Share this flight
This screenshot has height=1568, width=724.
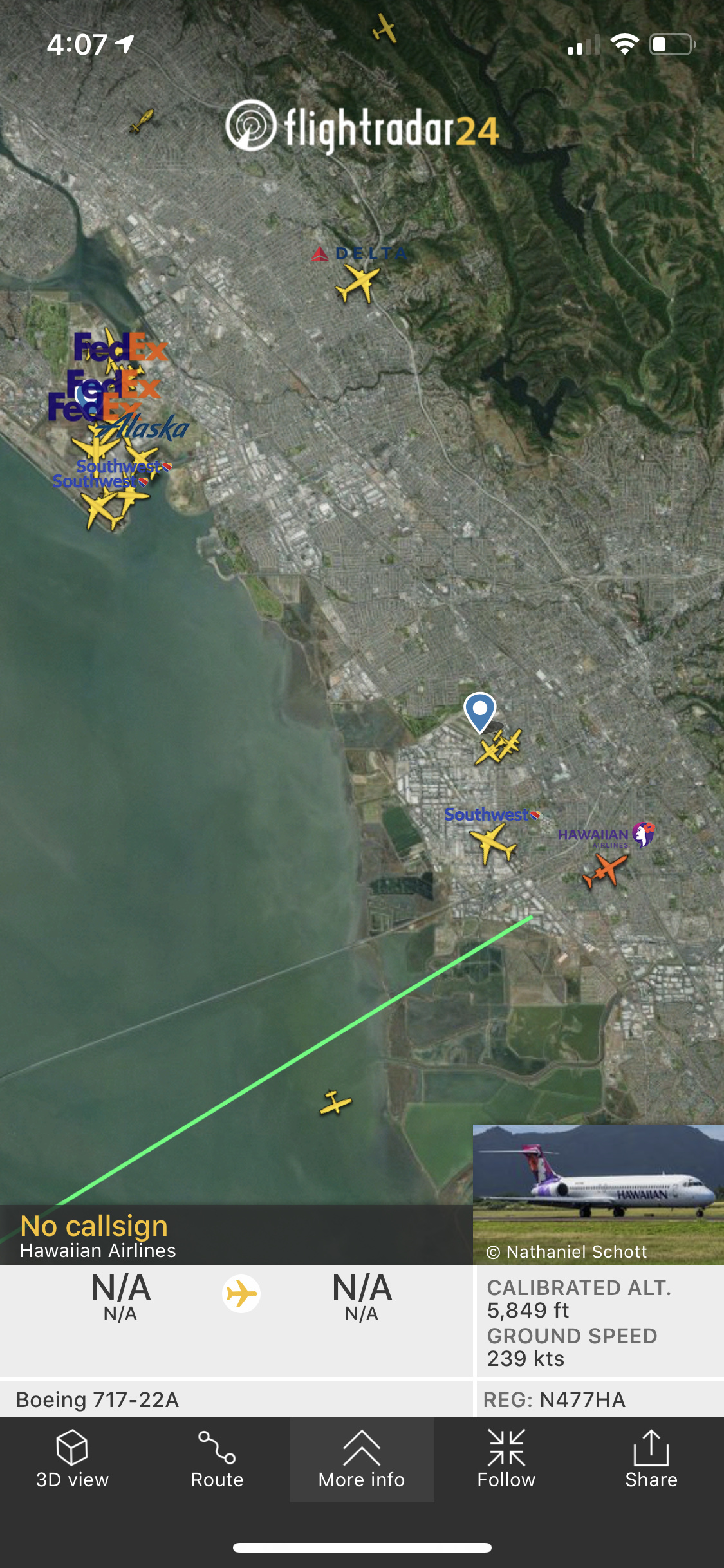[651, 1459]
